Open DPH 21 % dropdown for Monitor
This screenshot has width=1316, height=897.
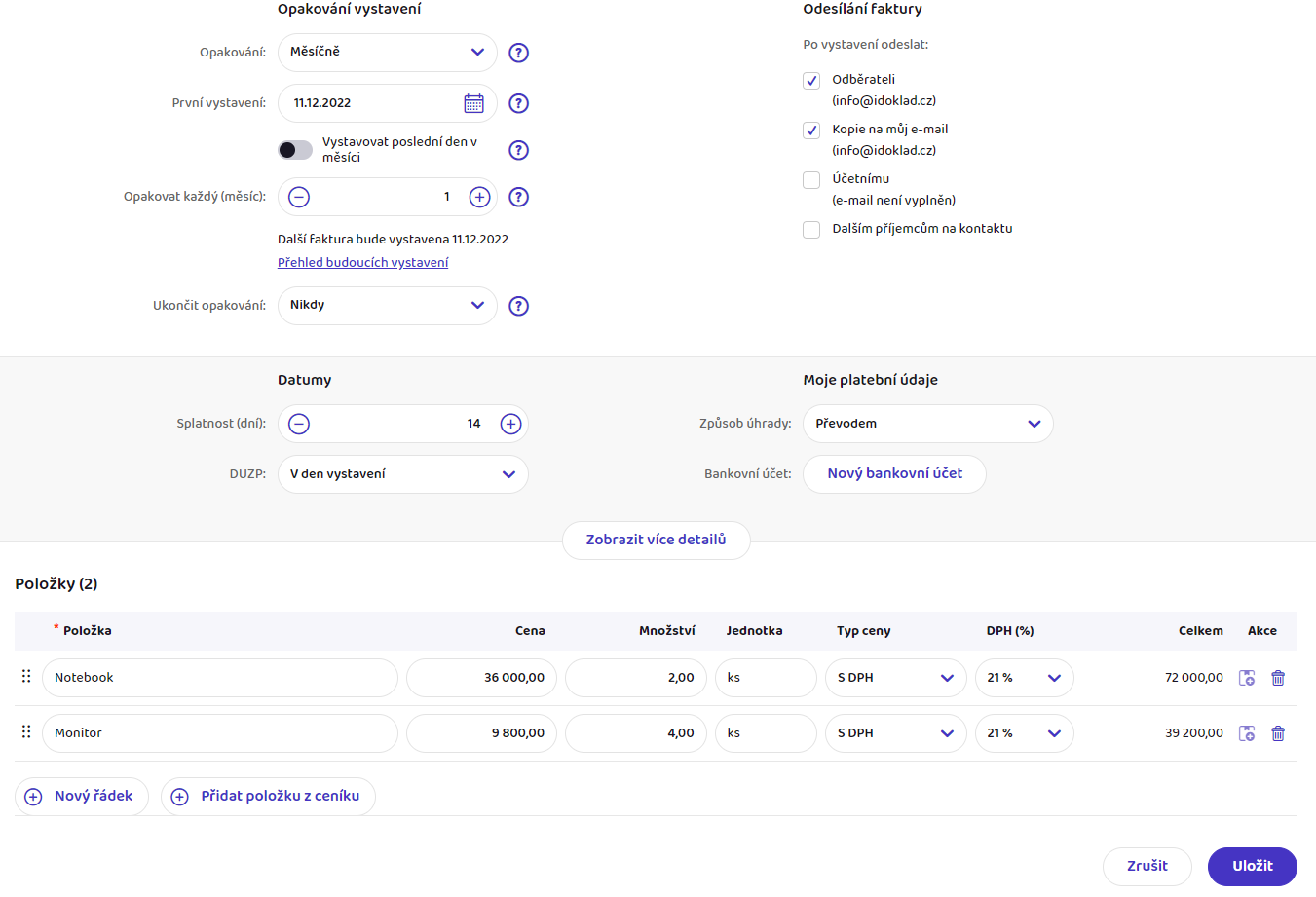pyautogui.click(x=1025, y=733)
